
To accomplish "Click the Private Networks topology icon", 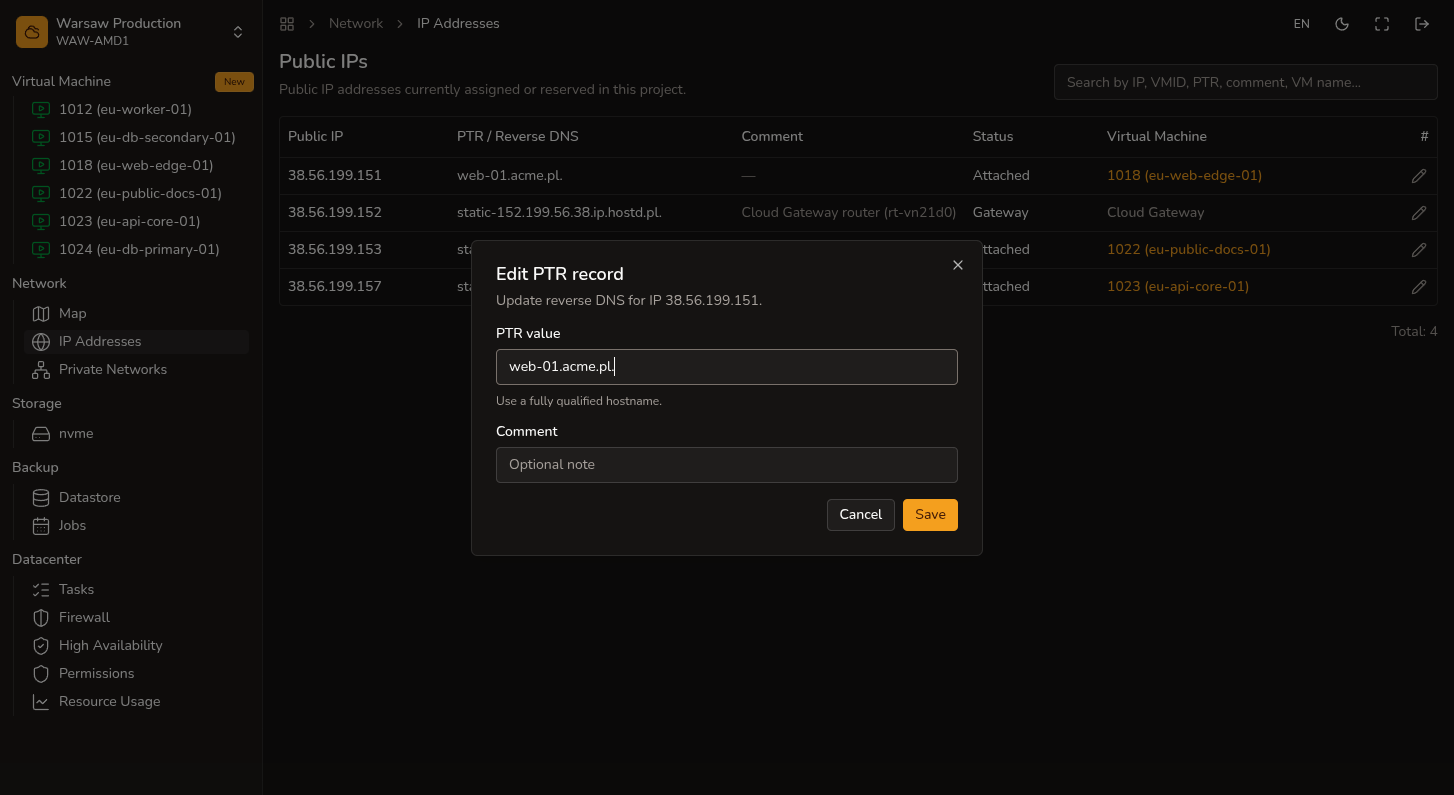I will (x=41, y=369).
